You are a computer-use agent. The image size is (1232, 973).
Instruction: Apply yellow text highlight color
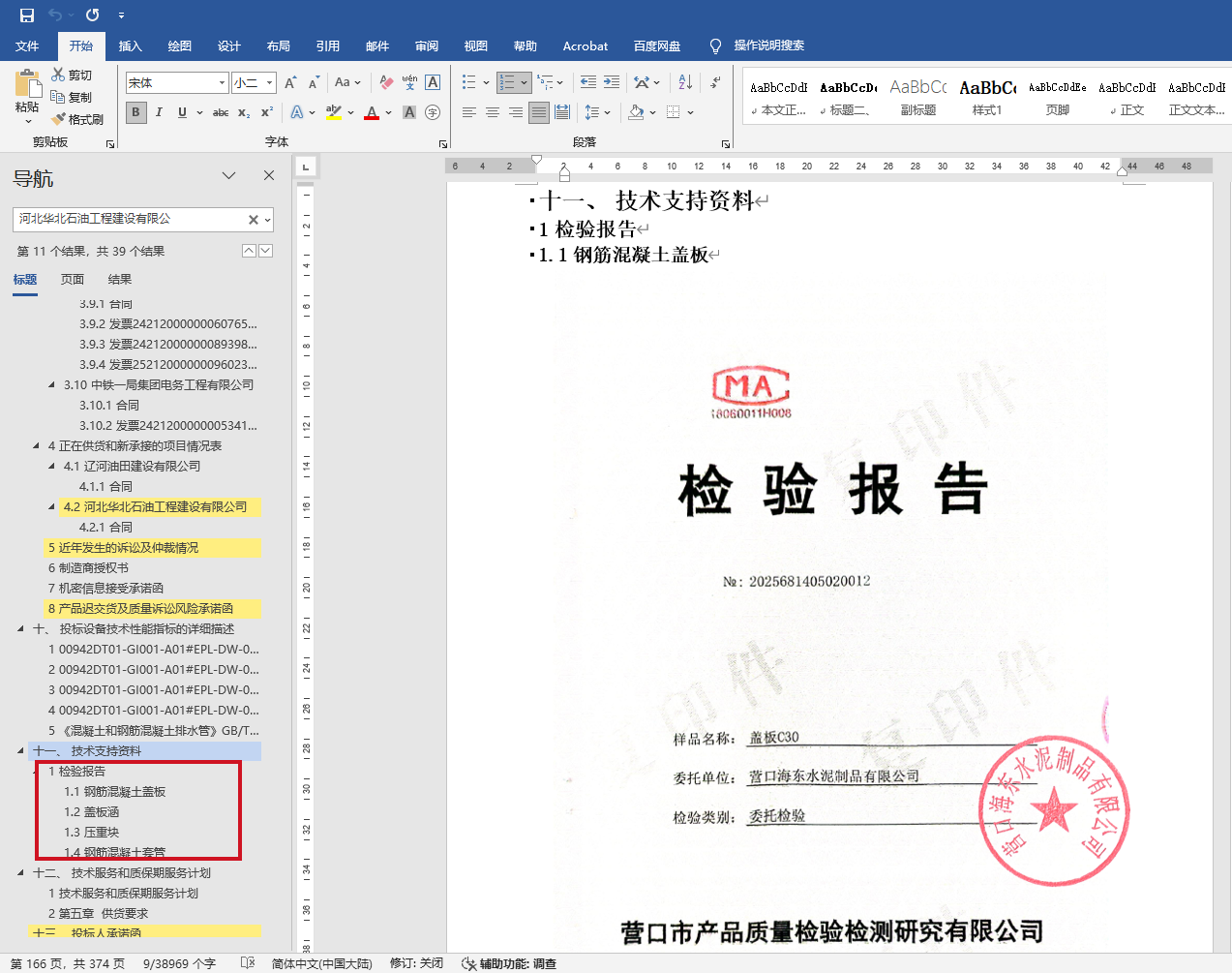[x=334, y=112]
